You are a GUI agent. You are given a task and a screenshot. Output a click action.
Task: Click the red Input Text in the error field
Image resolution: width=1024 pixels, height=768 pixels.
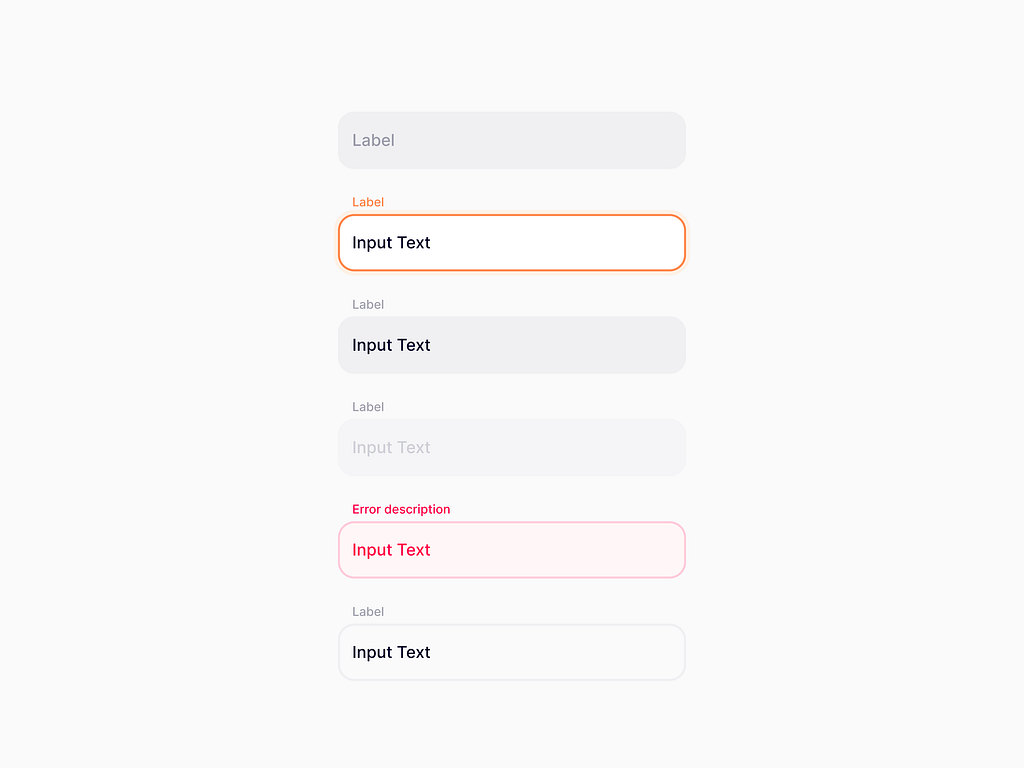[x=391, y=550]
